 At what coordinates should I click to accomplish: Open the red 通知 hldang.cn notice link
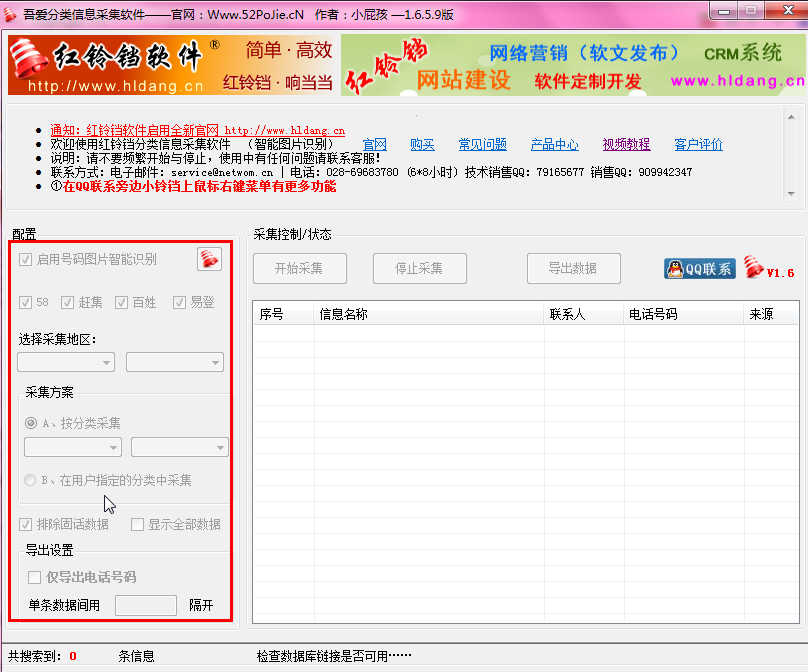(197, 130)
